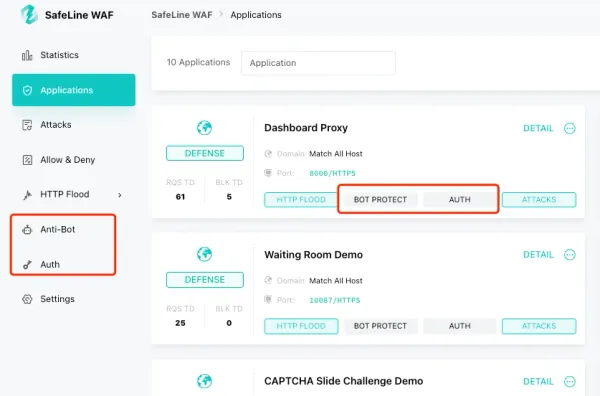Click BOT PROTECT on Dashboard Proxy
600x396 pixels.
(x=380, y=200)
